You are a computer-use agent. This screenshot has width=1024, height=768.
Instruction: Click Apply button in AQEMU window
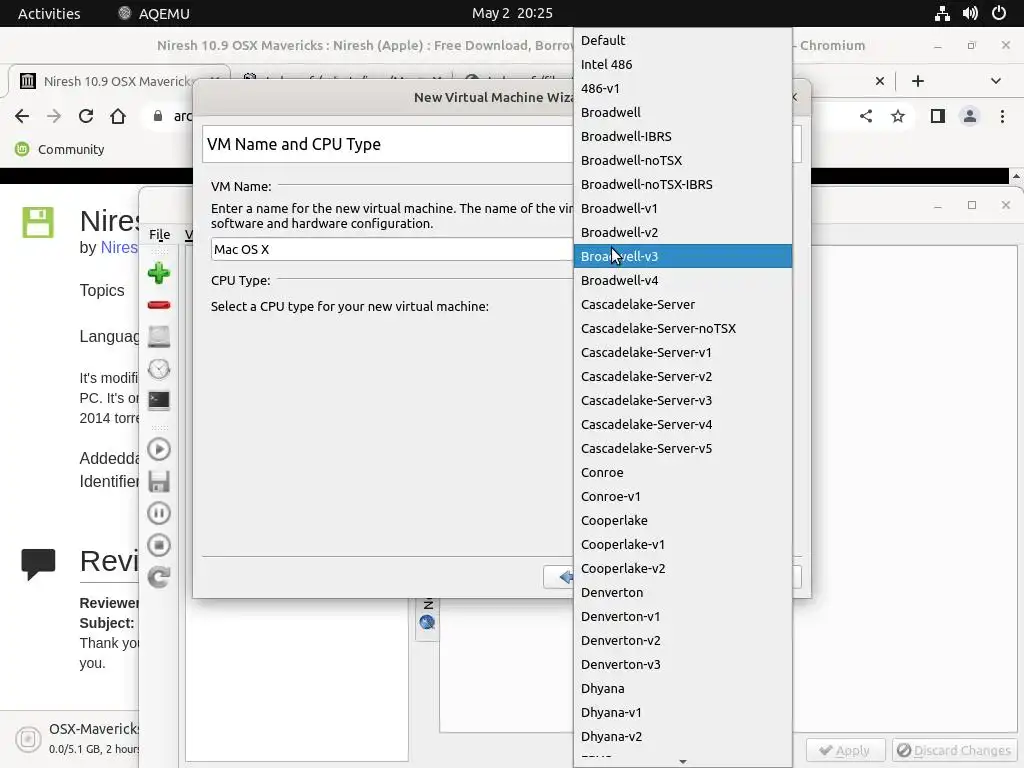(x=845, y=750)
